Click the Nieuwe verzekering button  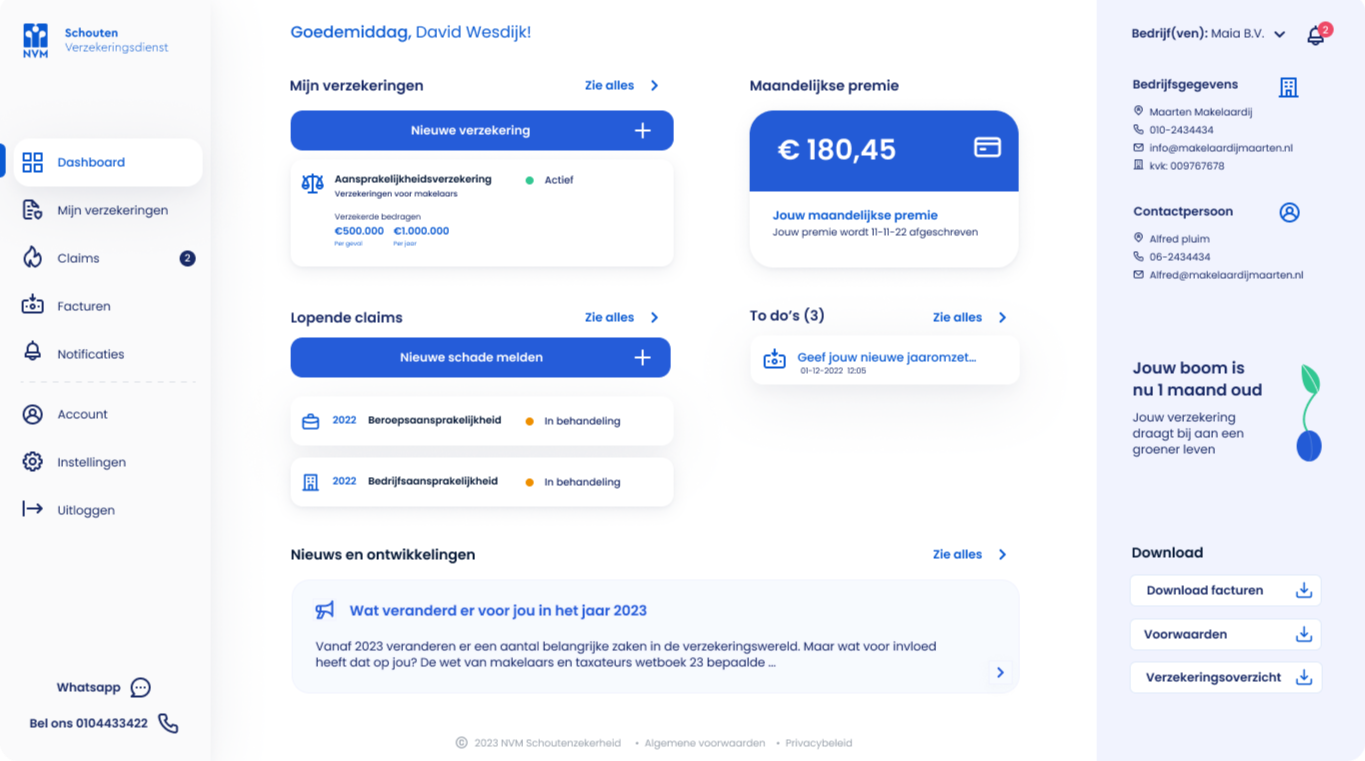point(482,131)
